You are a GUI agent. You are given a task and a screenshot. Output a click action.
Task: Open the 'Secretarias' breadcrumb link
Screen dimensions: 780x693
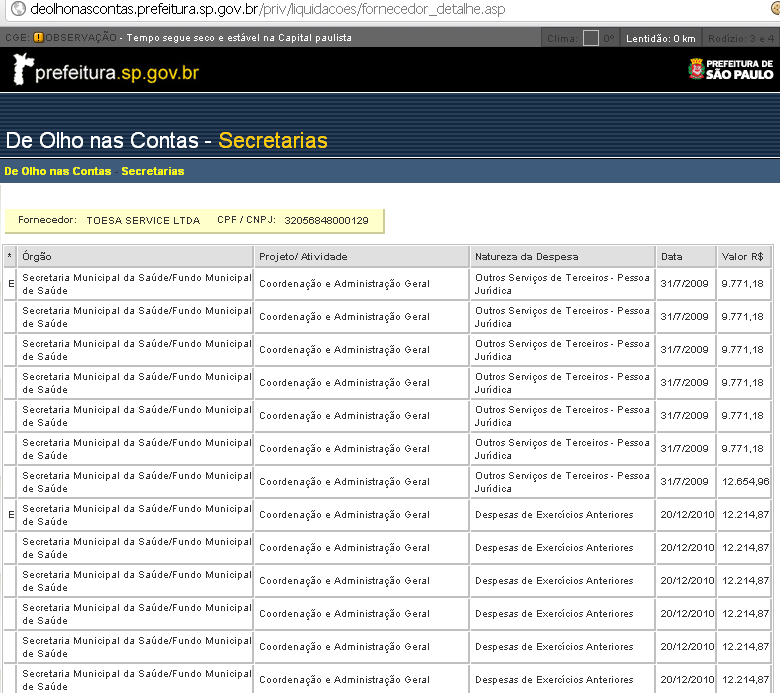[153, 171]
